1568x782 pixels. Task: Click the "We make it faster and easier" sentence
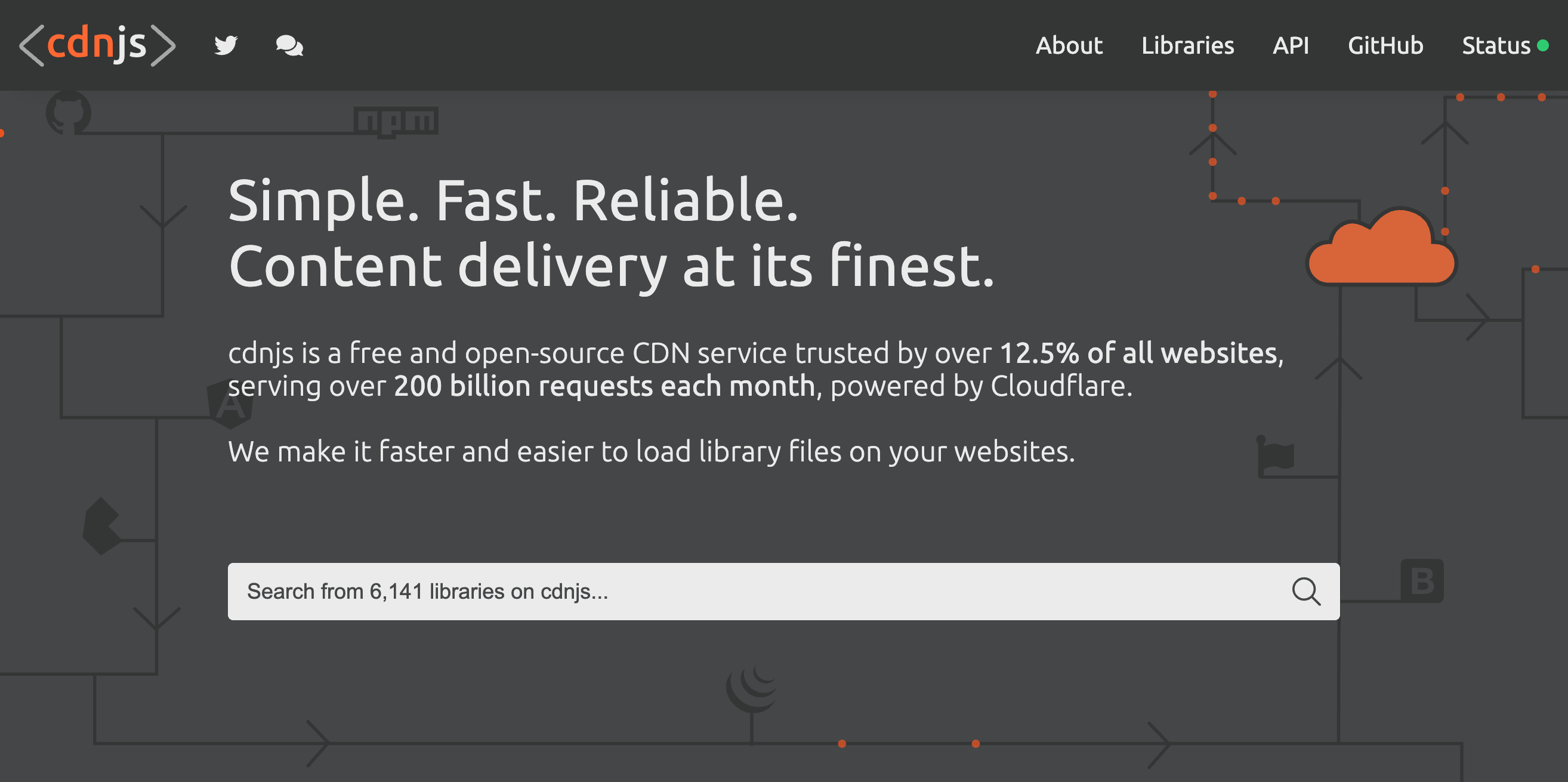click(652, 452)
